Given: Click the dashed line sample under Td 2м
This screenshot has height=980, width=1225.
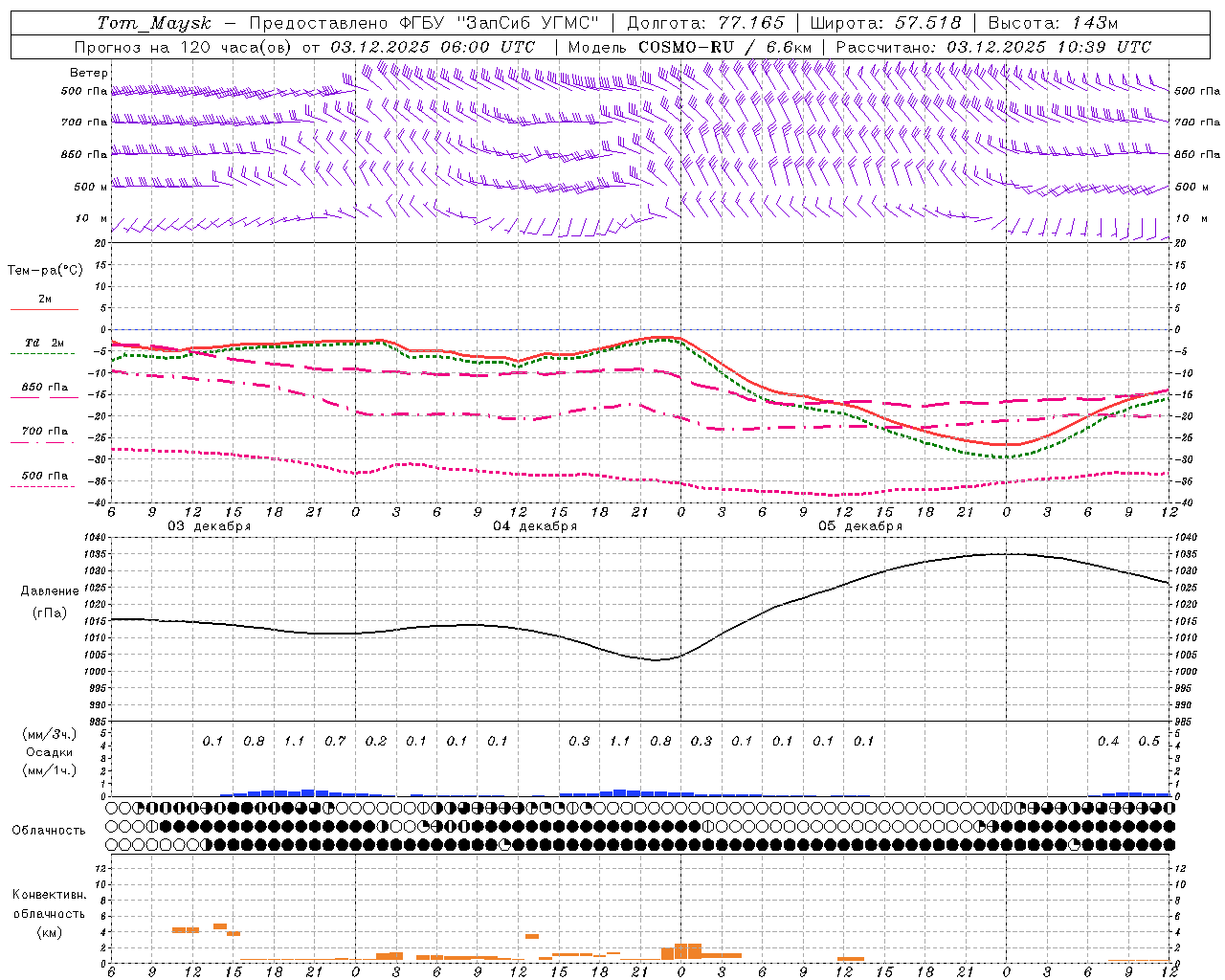Looking at the screenshot, I should [x=42, y=354].
